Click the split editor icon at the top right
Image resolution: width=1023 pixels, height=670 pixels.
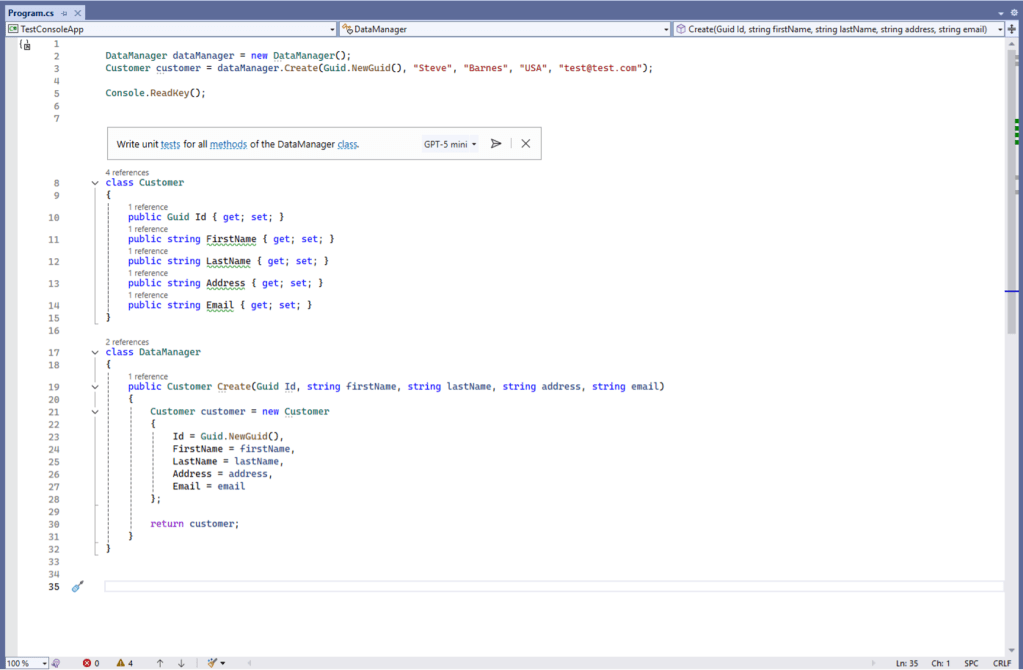tap(1012, 30)
